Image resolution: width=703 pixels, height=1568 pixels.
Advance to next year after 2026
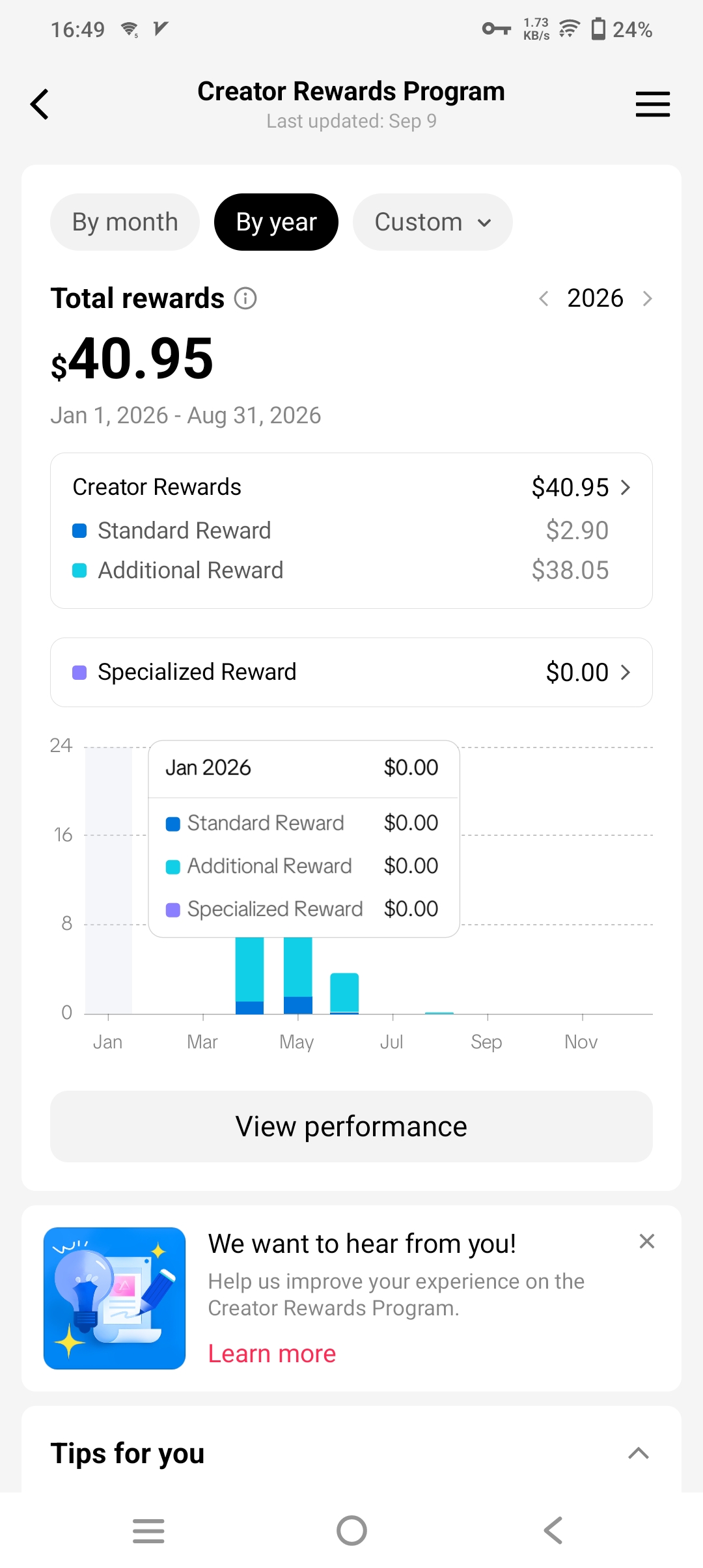647,299
